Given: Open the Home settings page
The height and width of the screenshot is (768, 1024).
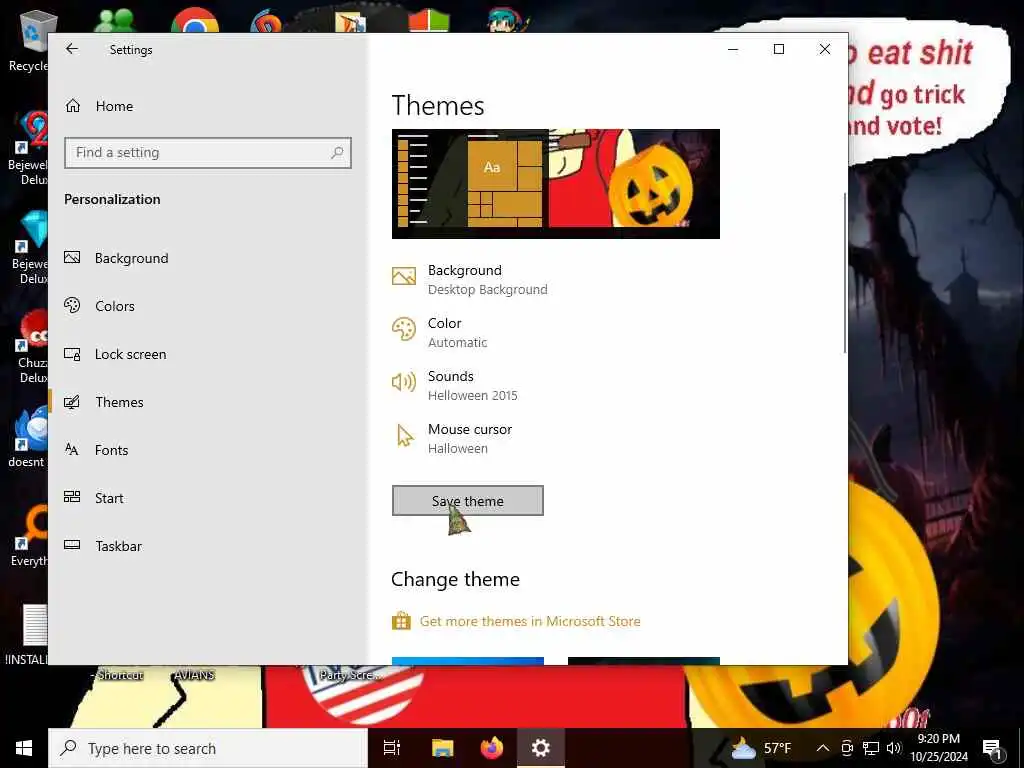Looking at the screenshot, I should click(x=99, y=106).
